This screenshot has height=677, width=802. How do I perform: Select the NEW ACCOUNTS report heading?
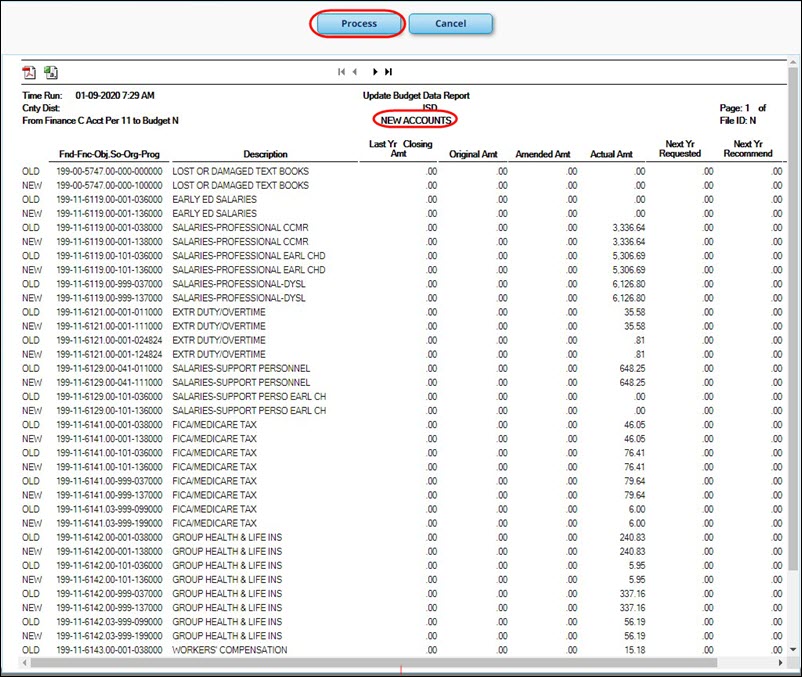coord(417,120)
